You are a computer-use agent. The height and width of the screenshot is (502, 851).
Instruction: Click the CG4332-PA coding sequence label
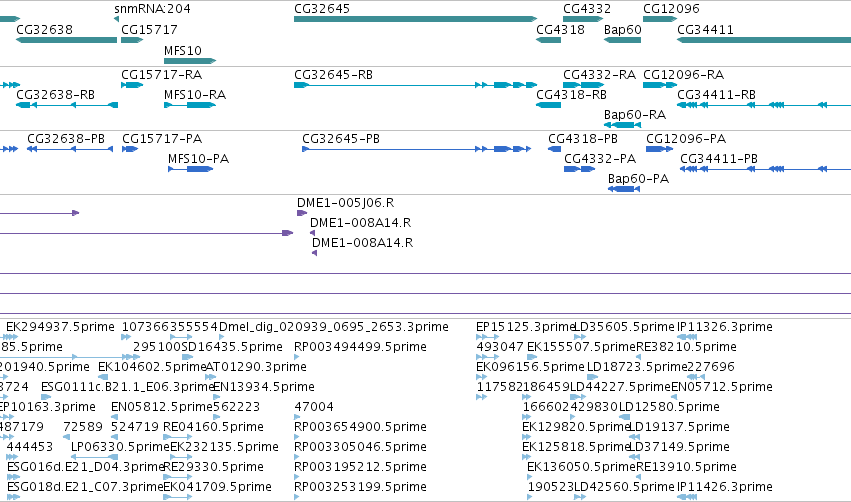[x=600, y=158]
